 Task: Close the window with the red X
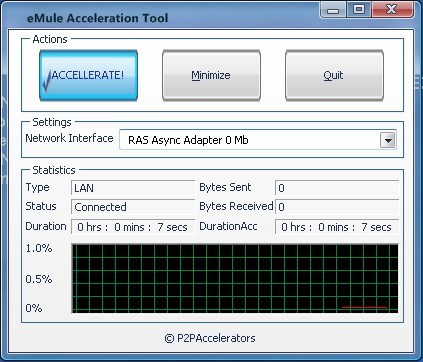(x=392, y=9)
